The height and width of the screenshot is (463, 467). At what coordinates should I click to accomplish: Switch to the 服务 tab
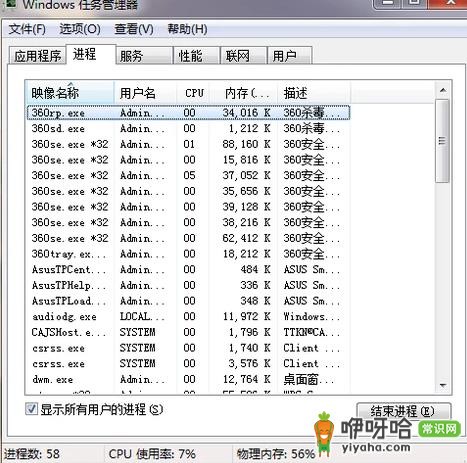coord(145,56)
